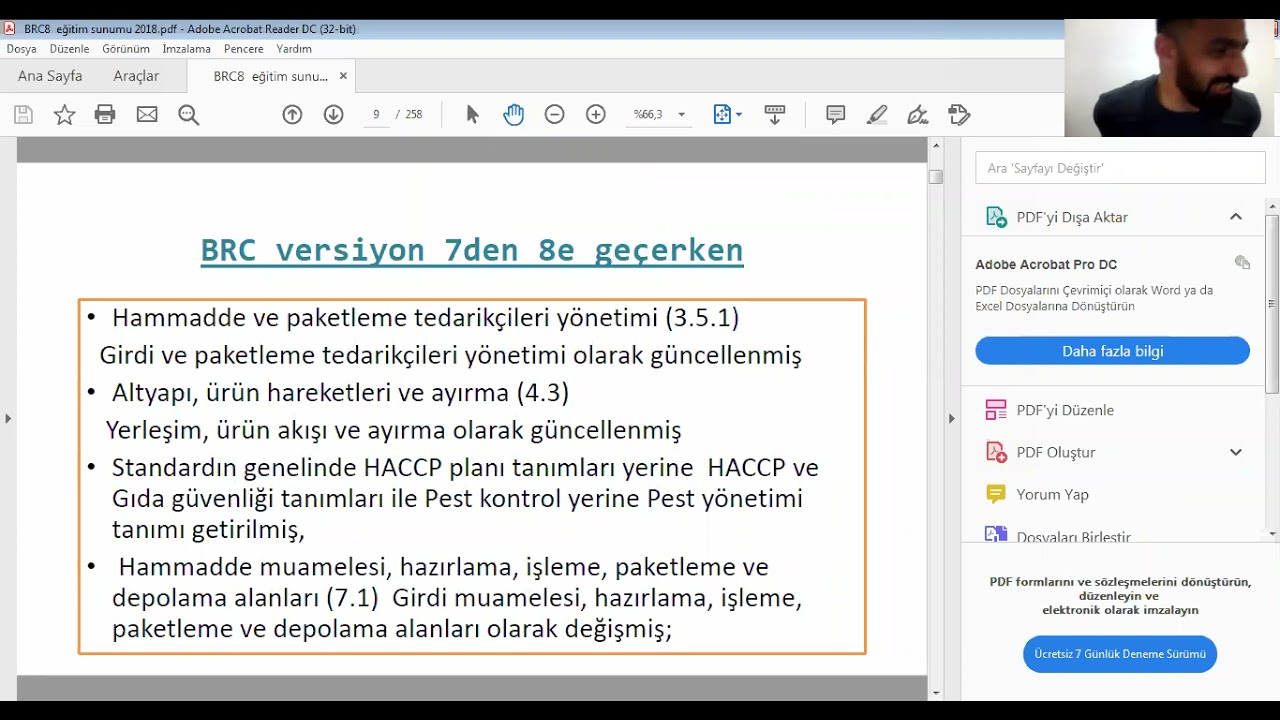Click the document vertical scrollbar thumb
The image size is (1280, 720).
(936, 176)
